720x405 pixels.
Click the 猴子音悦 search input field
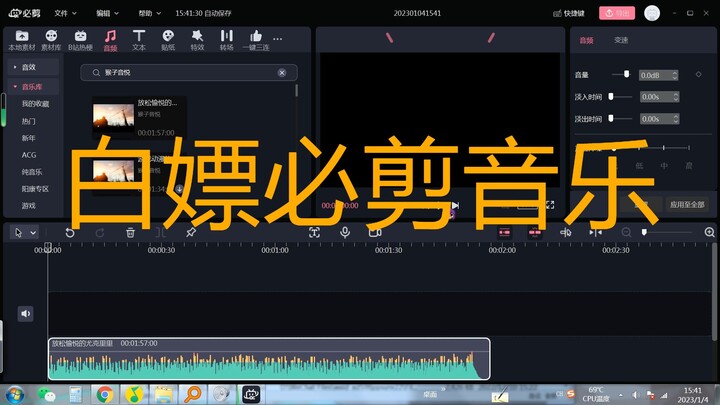pos(189,73)
